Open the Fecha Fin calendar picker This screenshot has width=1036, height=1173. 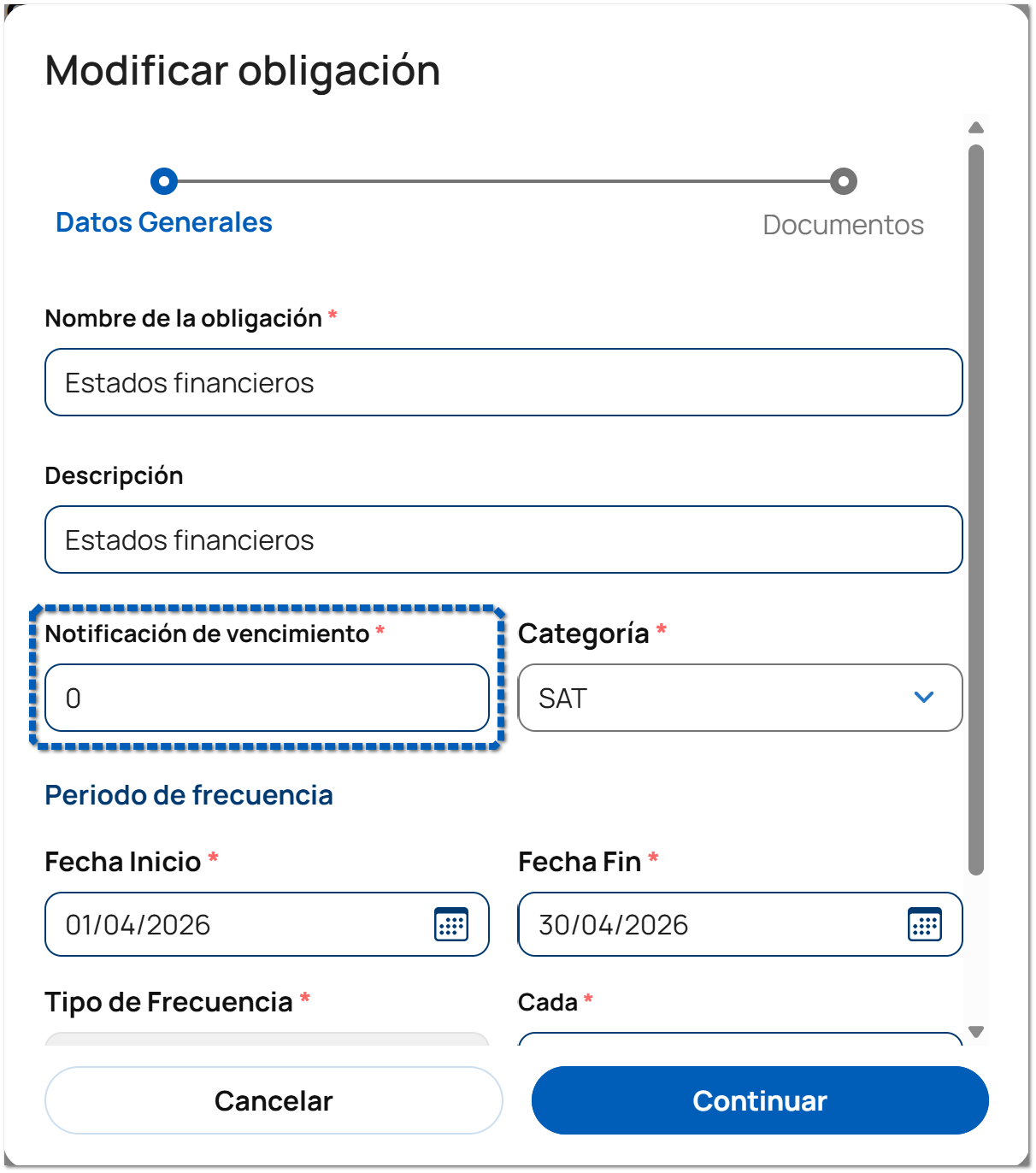pyautogui.click(x=924, y=924)
